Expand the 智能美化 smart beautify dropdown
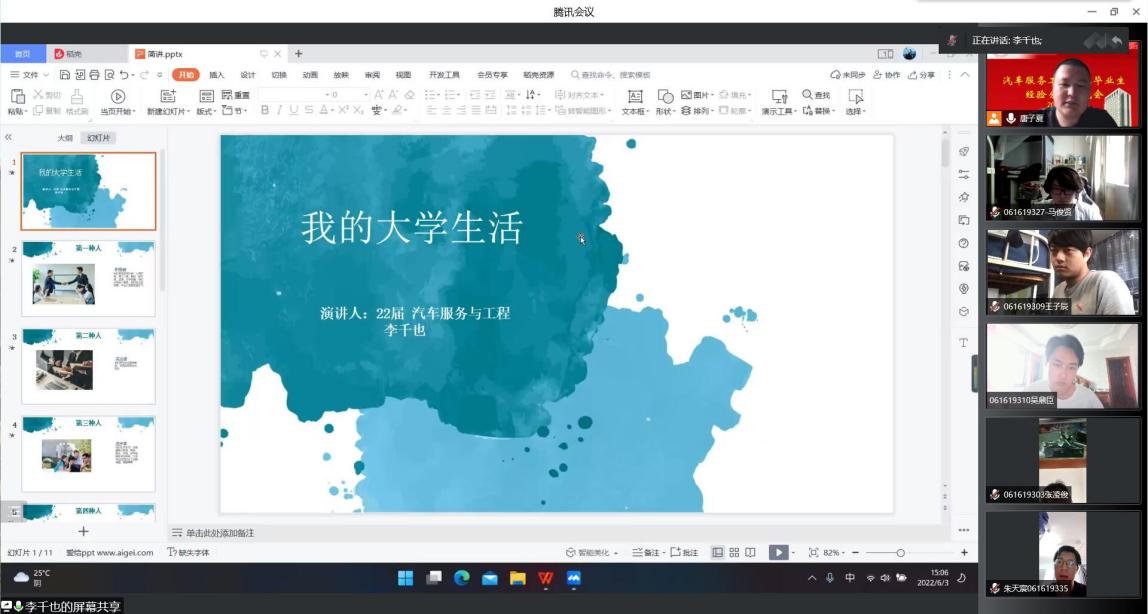 coord(592,552)
